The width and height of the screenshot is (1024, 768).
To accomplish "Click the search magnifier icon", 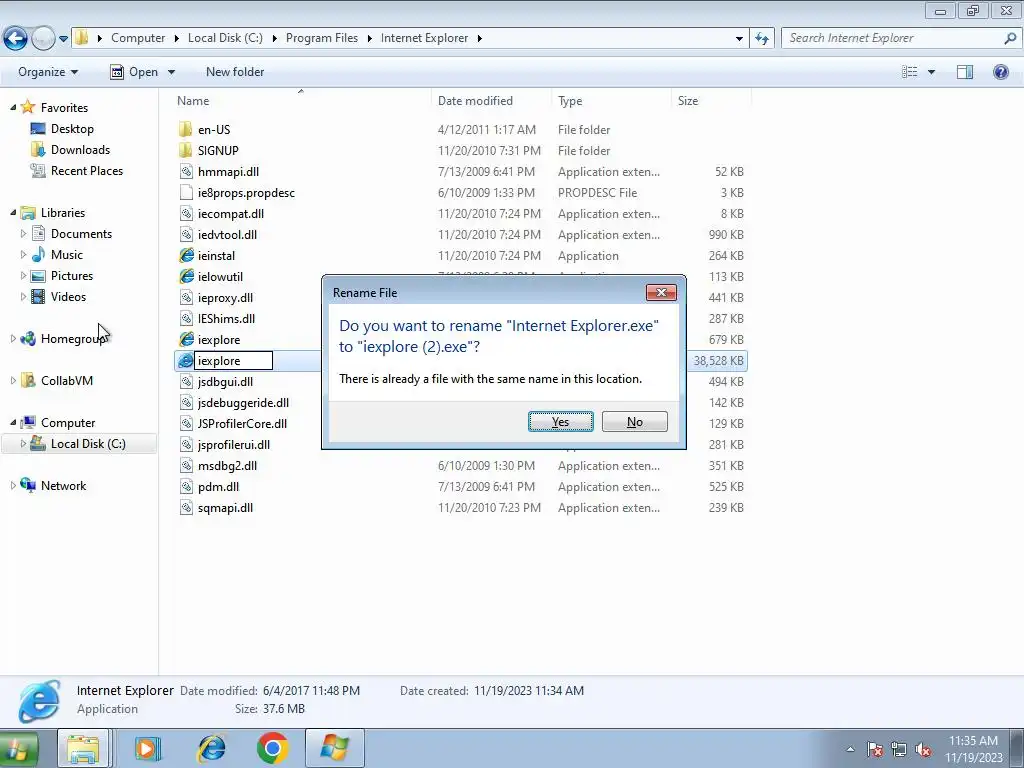I will (1010, 38).
